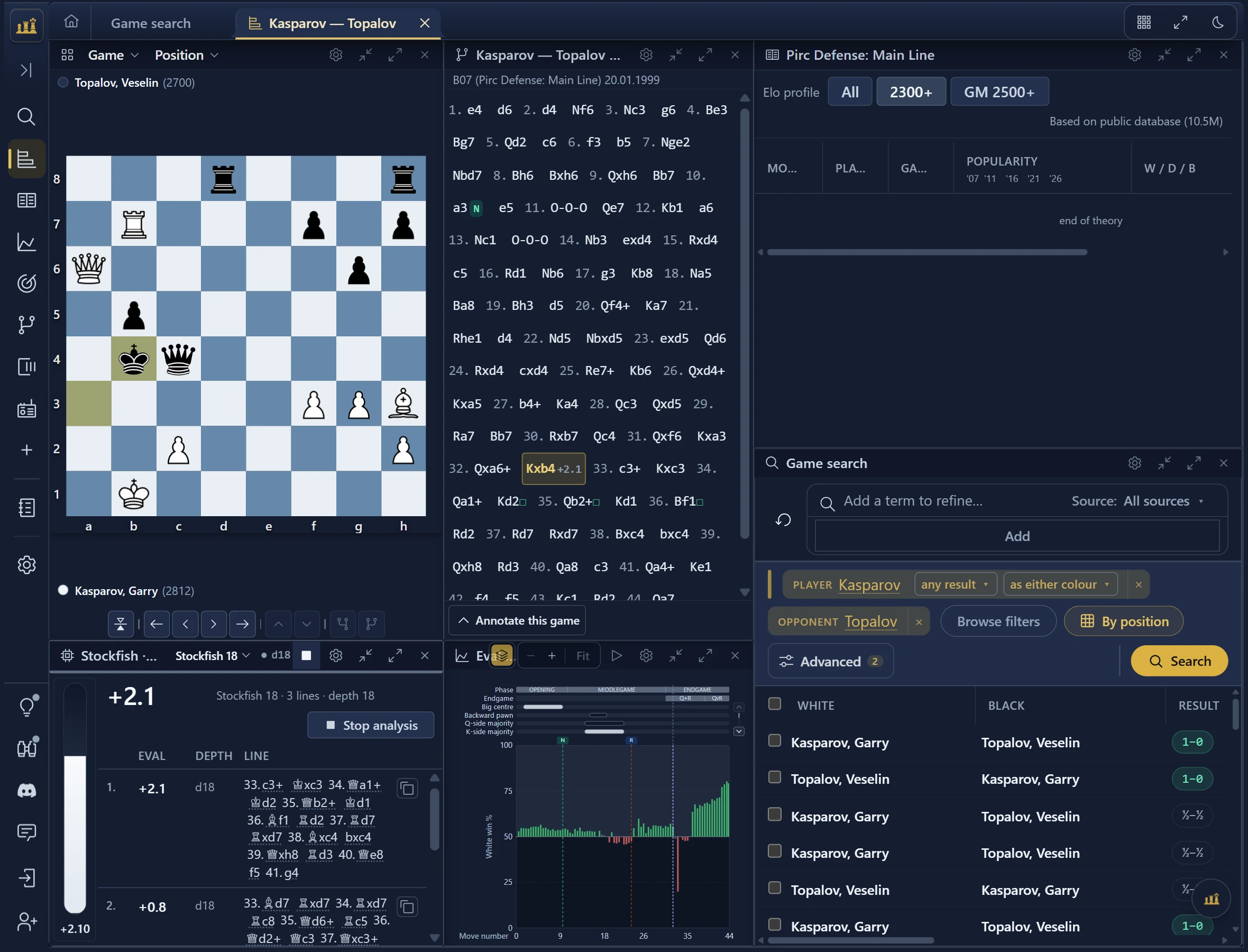
Task: Expand Annotate this game
Action: 518,620
